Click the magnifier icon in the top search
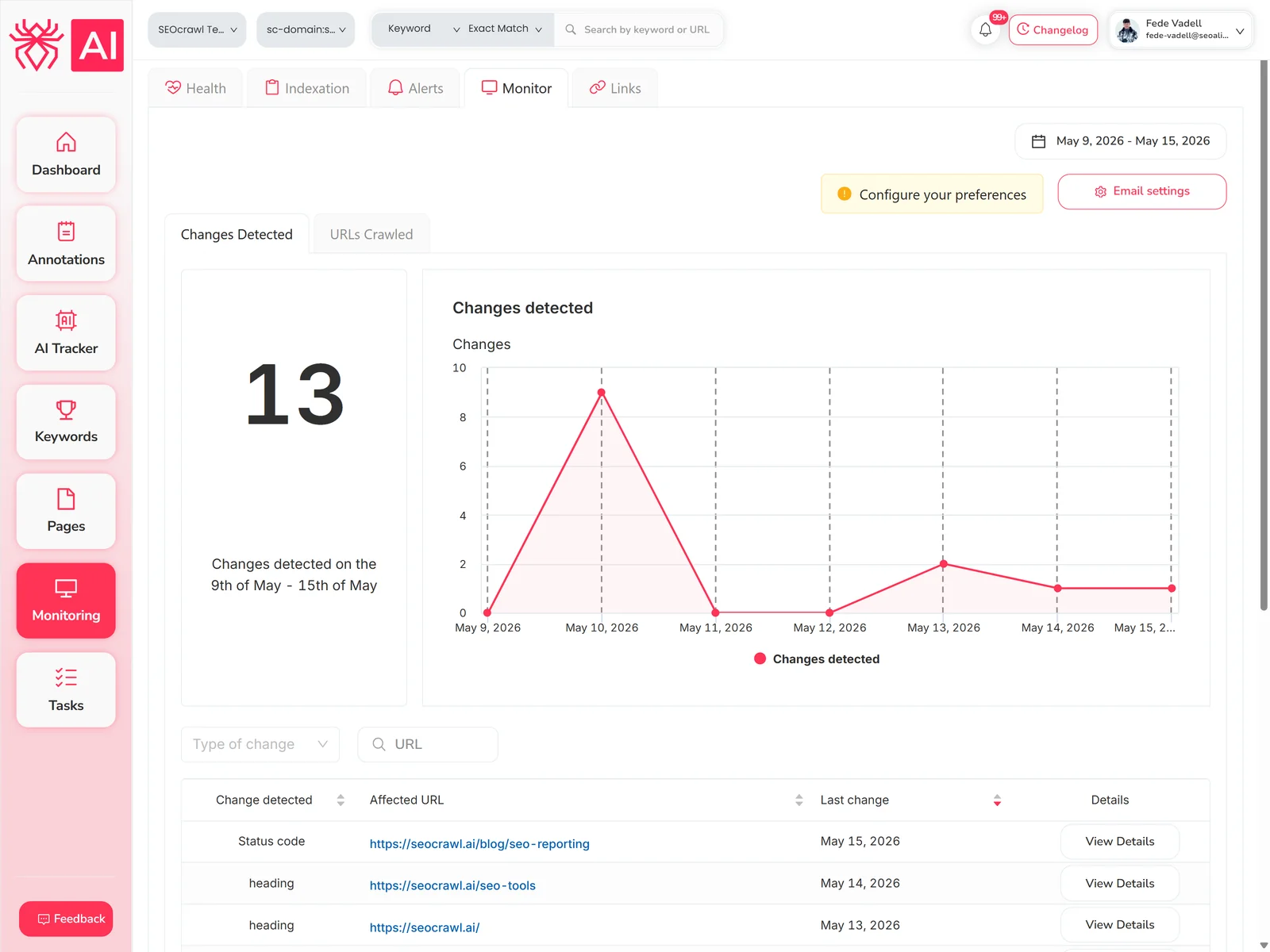Image resolution: width=1270 pixels, height=952 pixels. (x=570, y=29)
